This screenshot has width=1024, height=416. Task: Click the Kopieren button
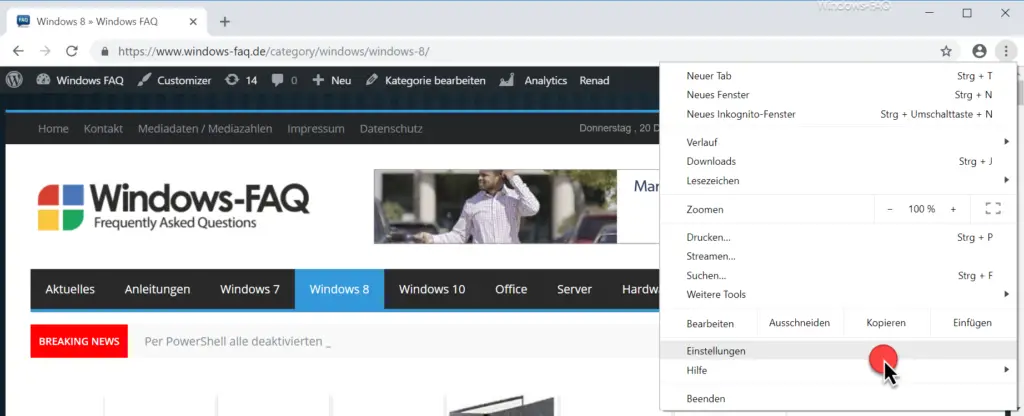pyautogui.click(x=886, y=323)
